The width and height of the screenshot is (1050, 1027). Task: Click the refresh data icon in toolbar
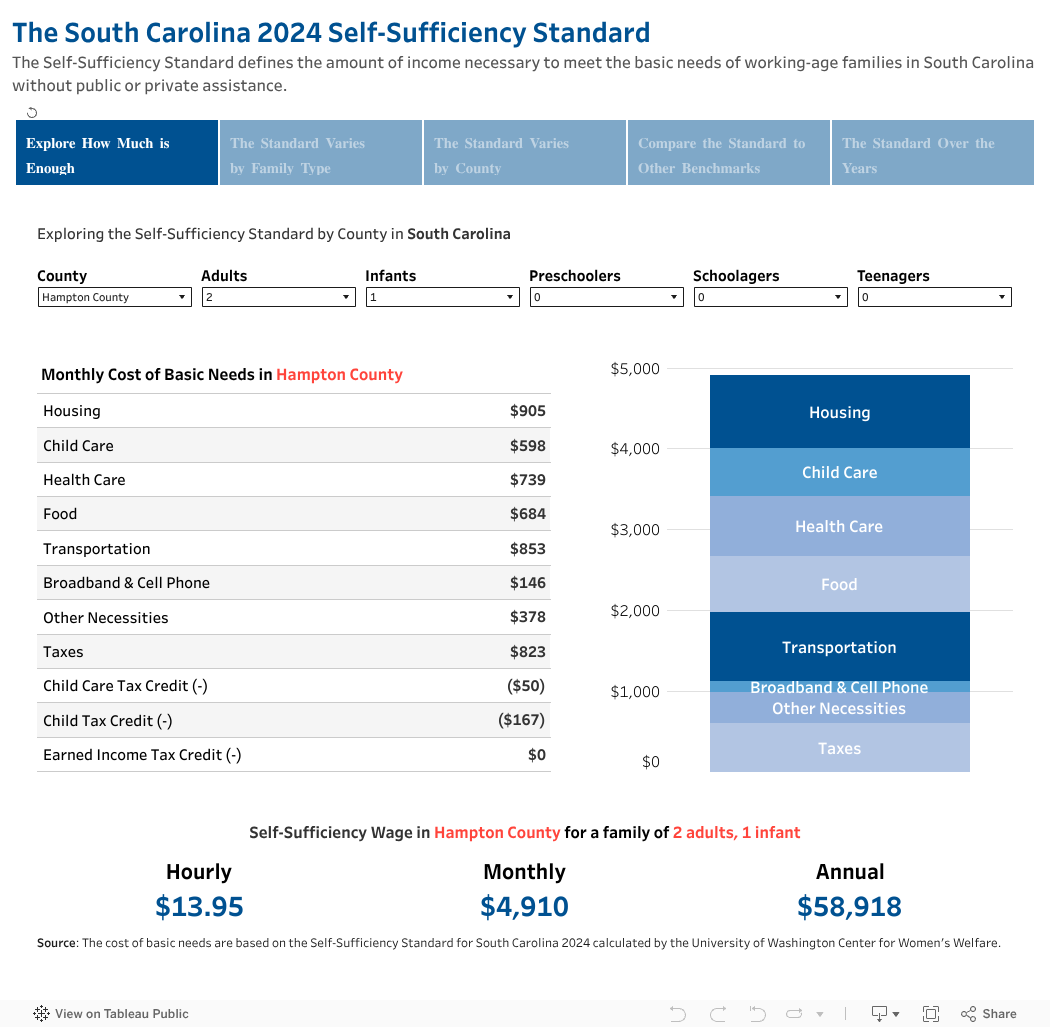click(796, 1014)
